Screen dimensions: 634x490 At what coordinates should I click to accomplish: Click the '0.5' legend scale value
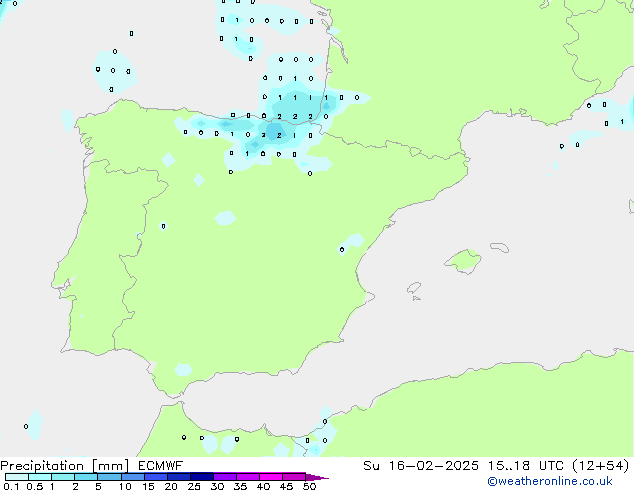click(x=35, y=486)
